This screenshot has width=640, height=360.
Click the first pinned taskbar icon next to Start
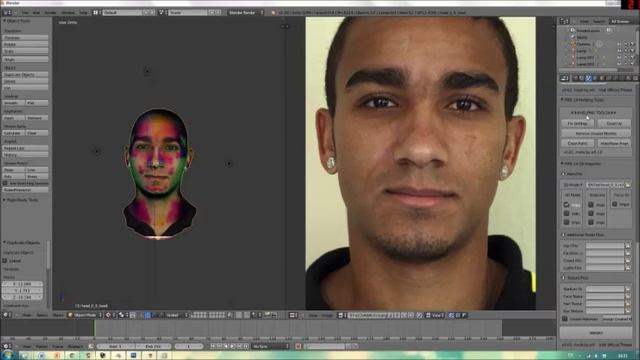click(x=25, y=356)
